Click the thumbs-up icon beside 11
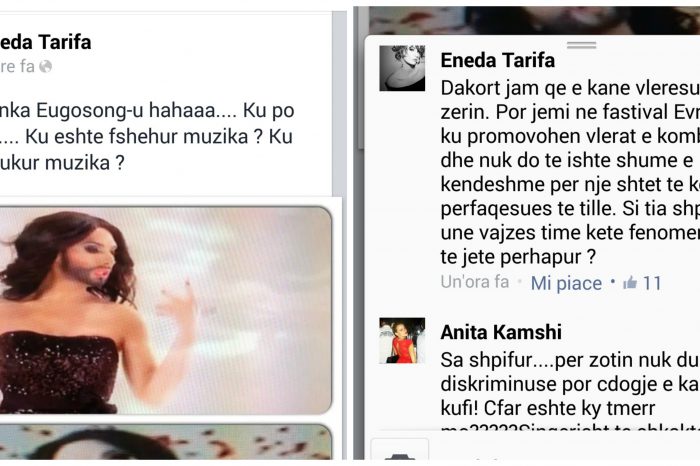The height and width of the screenshot is (466, 700). [630, 283]
